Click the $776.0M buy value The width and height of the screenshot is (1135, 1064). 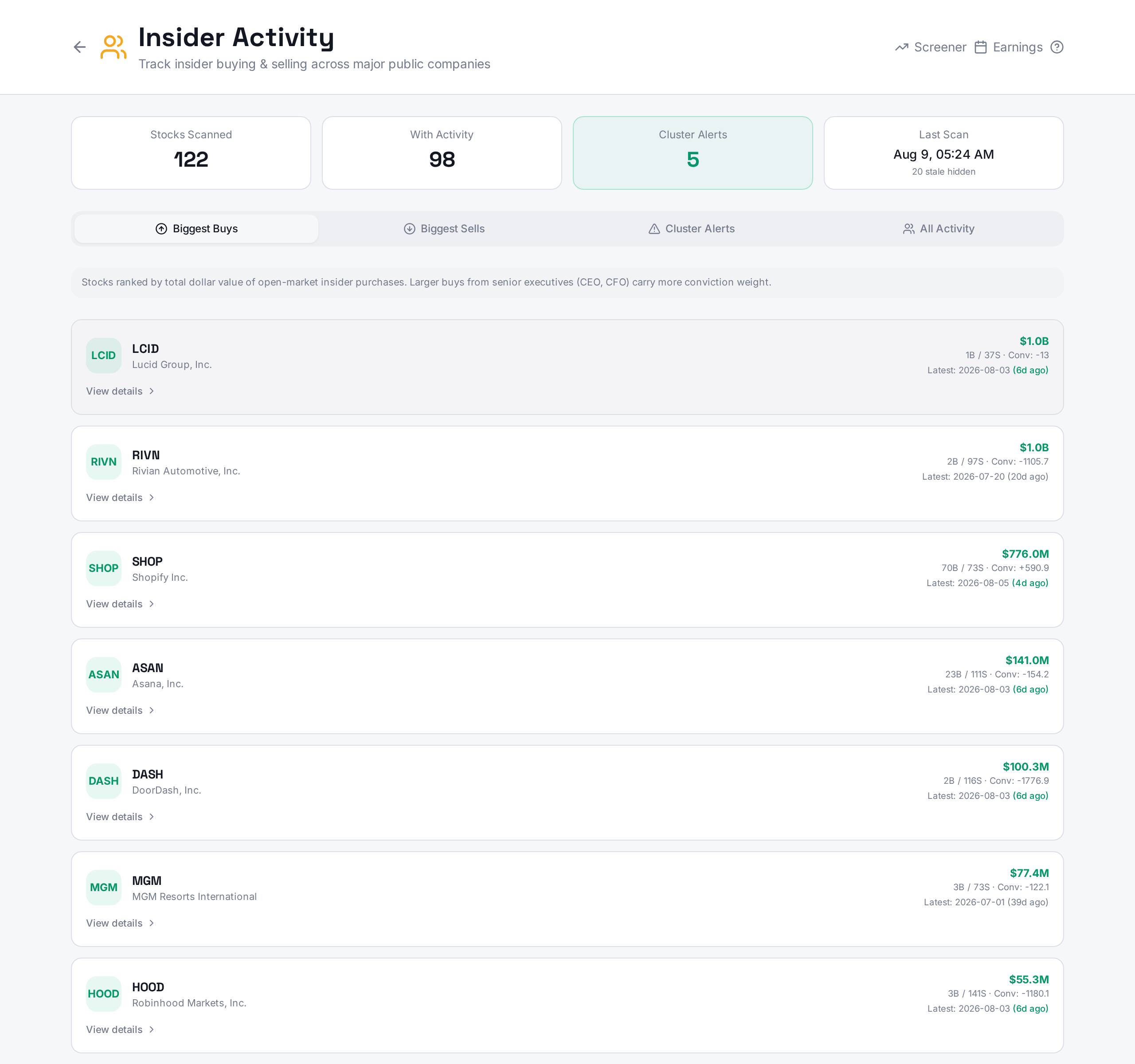pos(1025,554)
